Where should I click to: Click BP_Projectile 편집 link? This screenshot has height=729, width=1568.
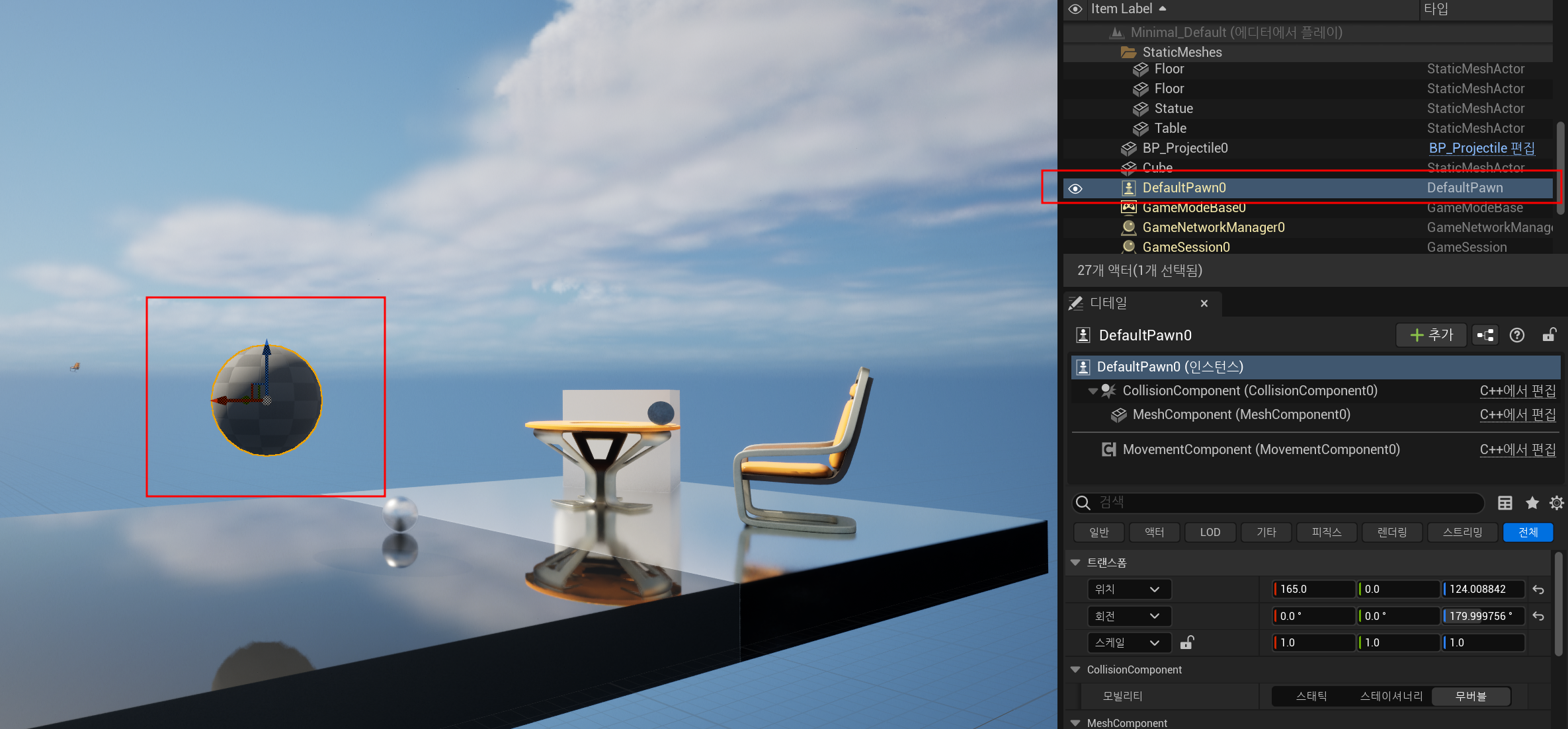[x=1481, y=148]
